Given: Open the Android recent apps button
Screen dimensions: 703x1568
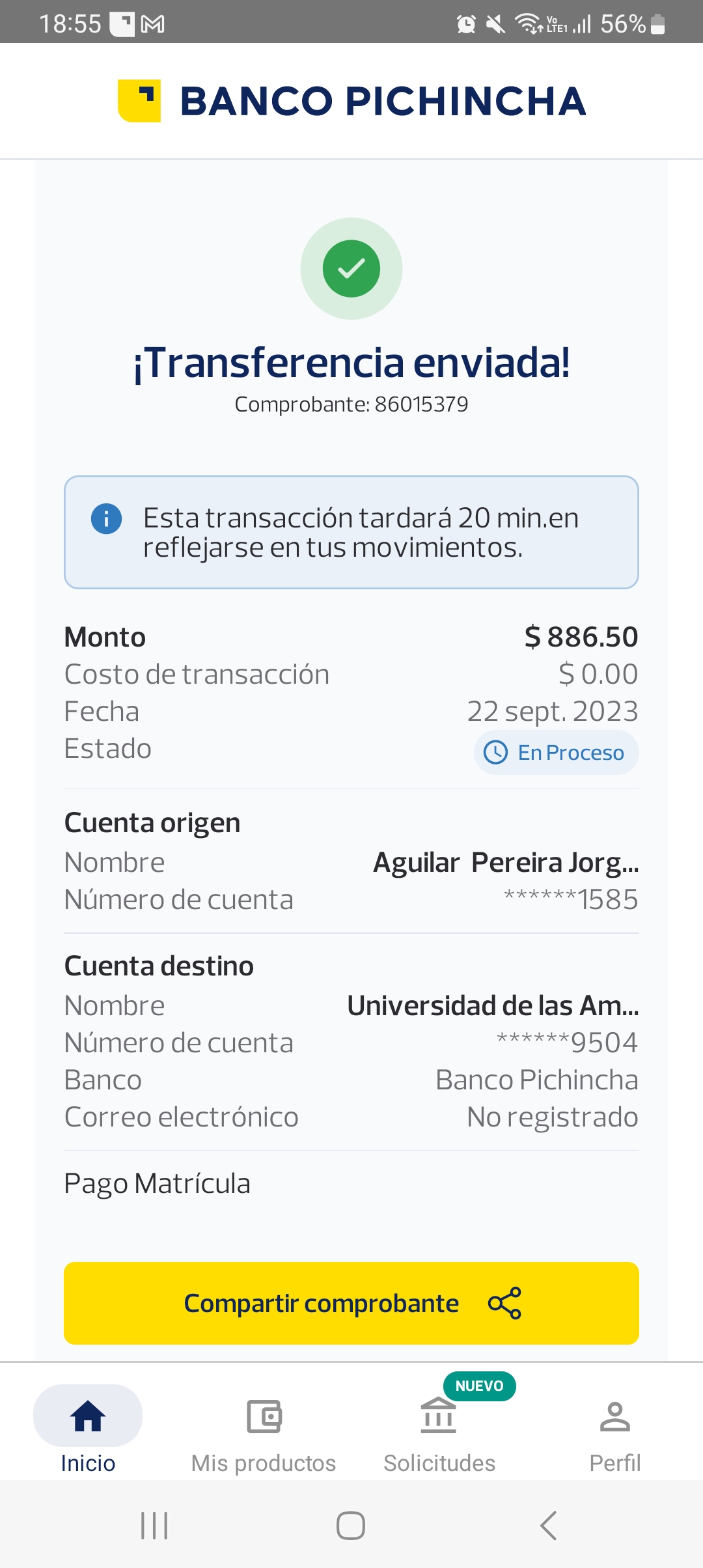Looking at the screenshot, I should click(x=154, y=1525).
